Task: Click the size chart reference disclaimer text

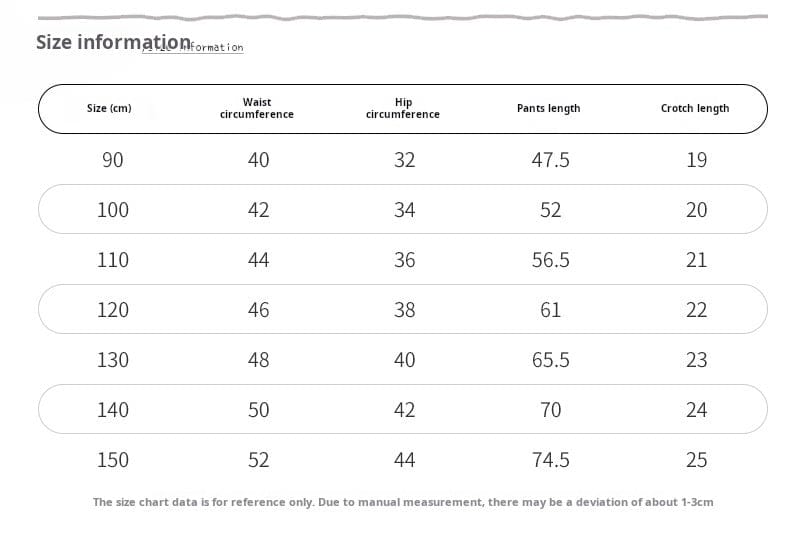Action: point(403,502)
